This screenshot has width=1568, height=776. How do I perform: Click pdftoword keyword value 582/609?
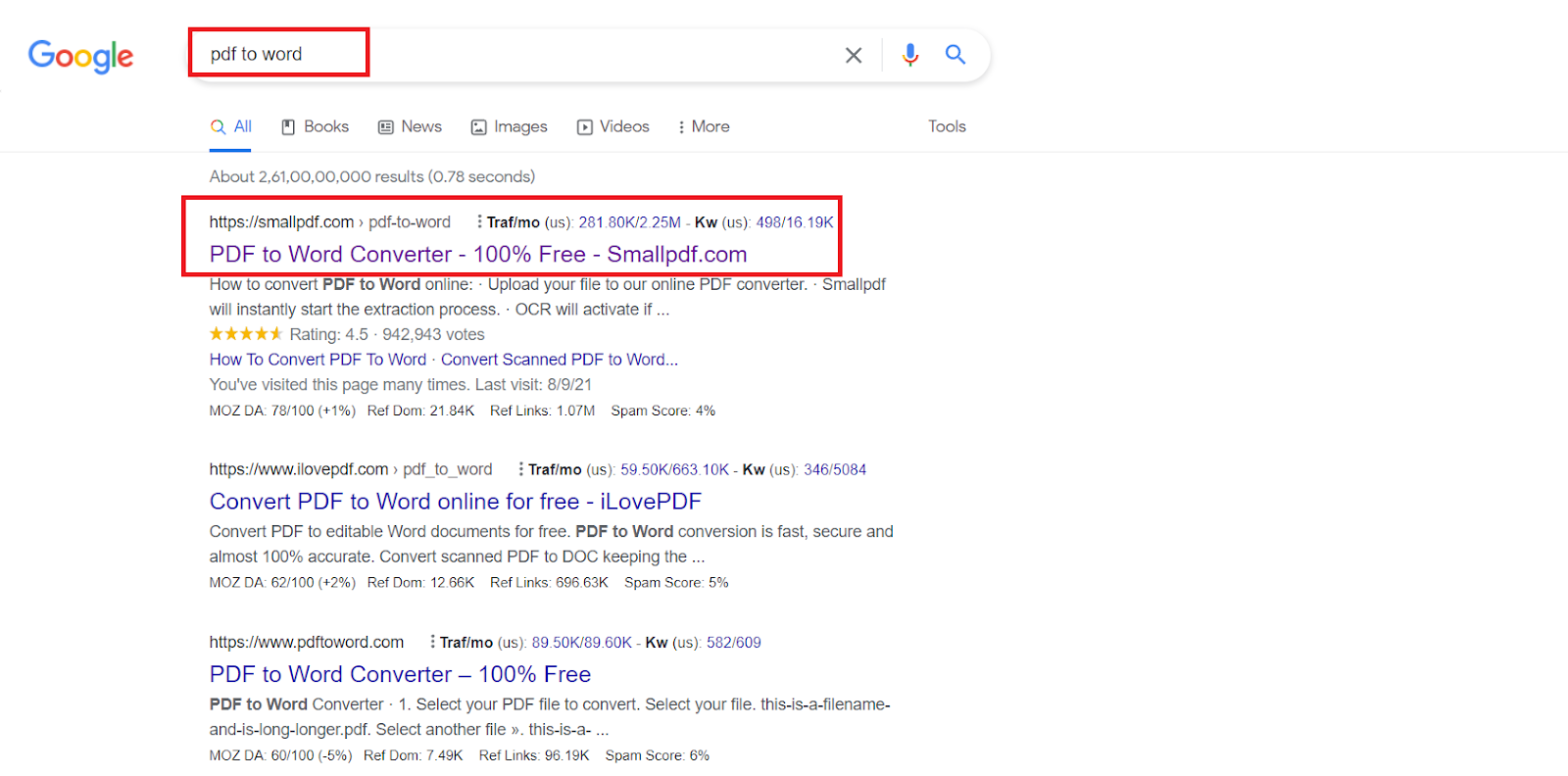[734, 642]
